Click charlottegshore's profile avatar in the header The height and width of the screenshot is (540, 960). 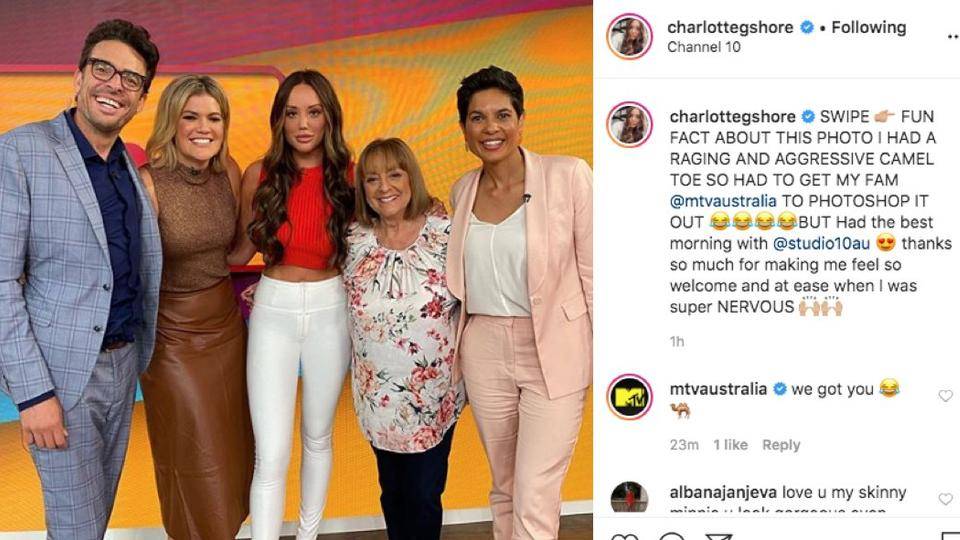pos(629,36)
